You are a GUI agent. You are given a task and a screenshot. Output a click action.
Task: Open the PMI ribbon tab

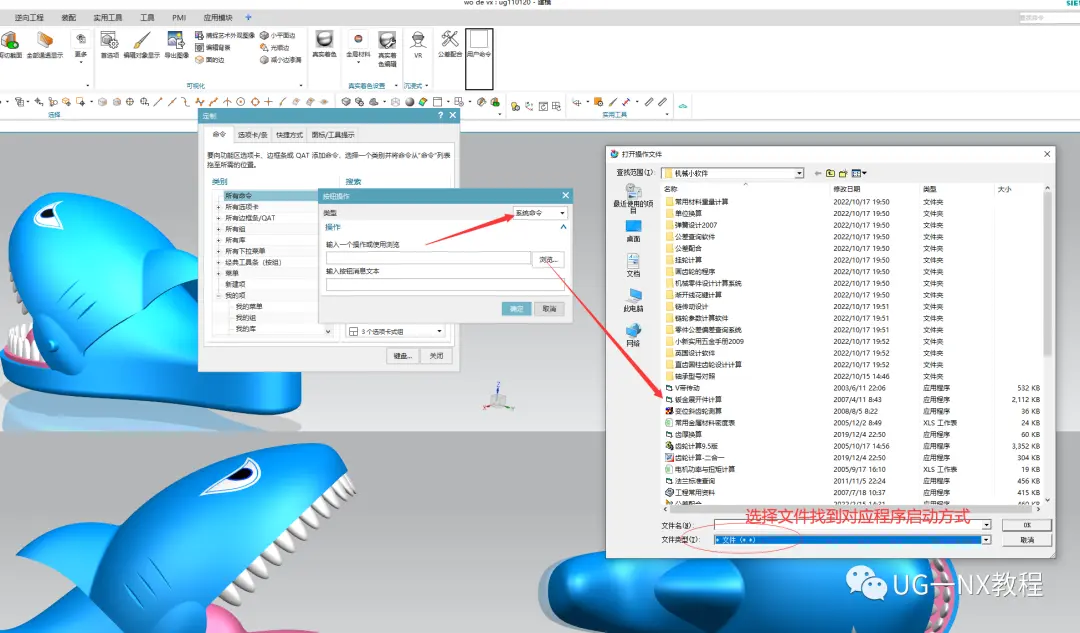(179, 17)
